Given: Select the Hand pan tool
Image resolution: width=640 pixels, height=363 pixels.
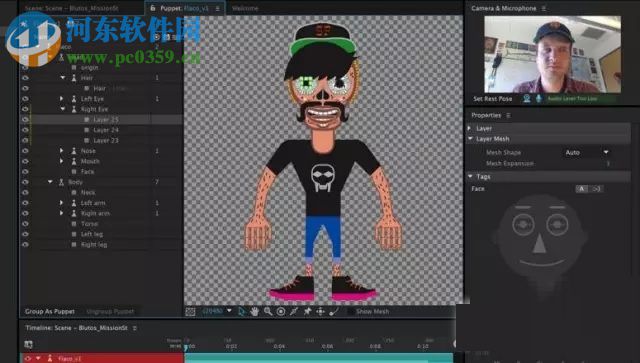Looking at the screenshot, I should coord(254,312).
